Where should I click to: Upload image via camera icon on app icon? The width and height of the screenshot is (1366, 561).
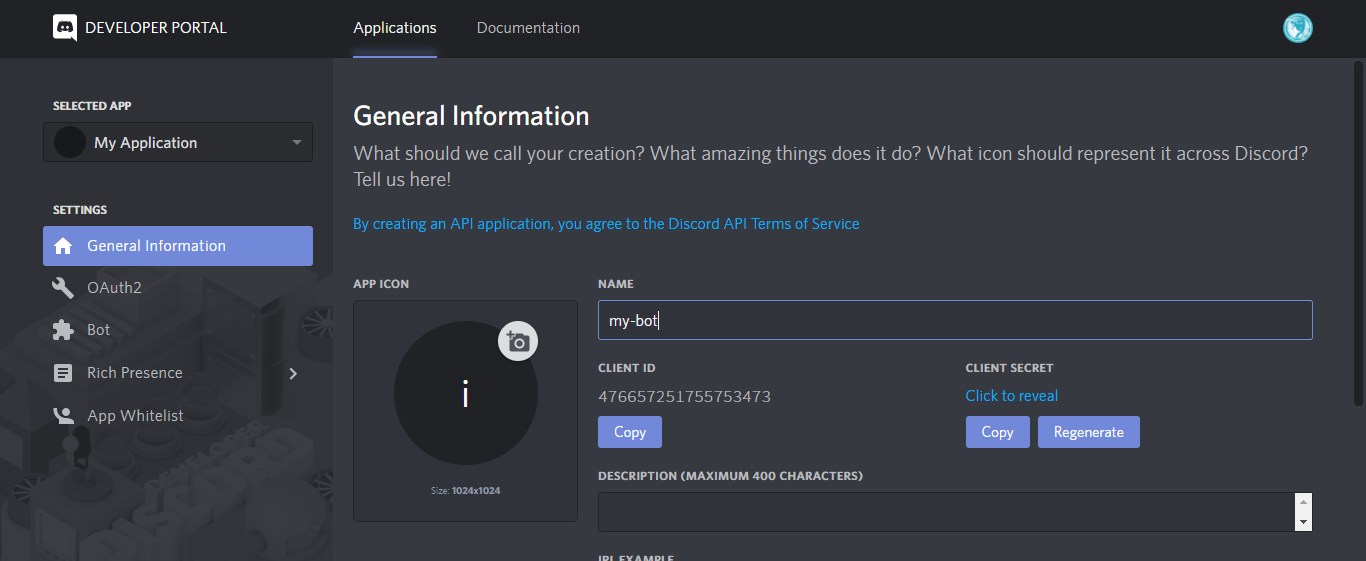(518, 342)
